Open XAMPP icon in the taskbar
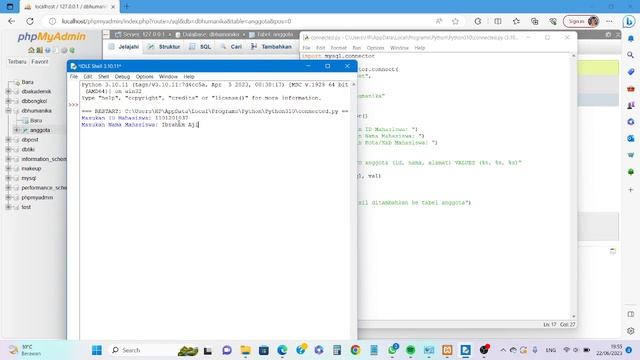 (x=447, y=350)
